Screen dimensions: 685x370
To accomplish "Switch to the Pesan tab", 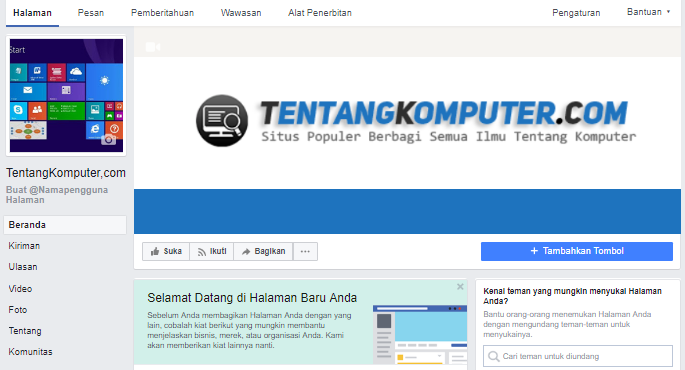I will click(x=91, y=13).
